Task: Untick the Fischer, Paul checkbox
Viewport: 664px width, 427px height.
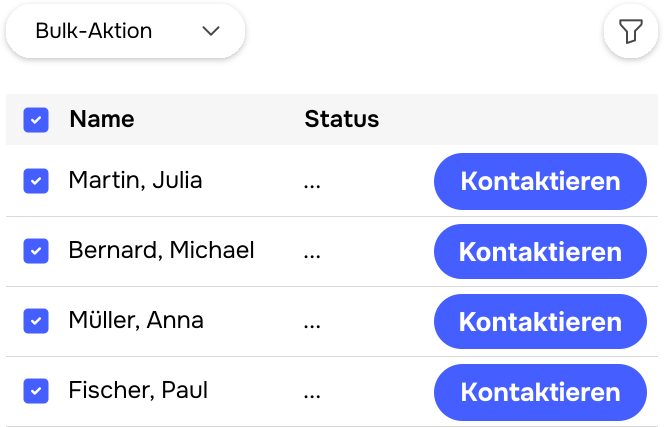Action: click(36, 391)
